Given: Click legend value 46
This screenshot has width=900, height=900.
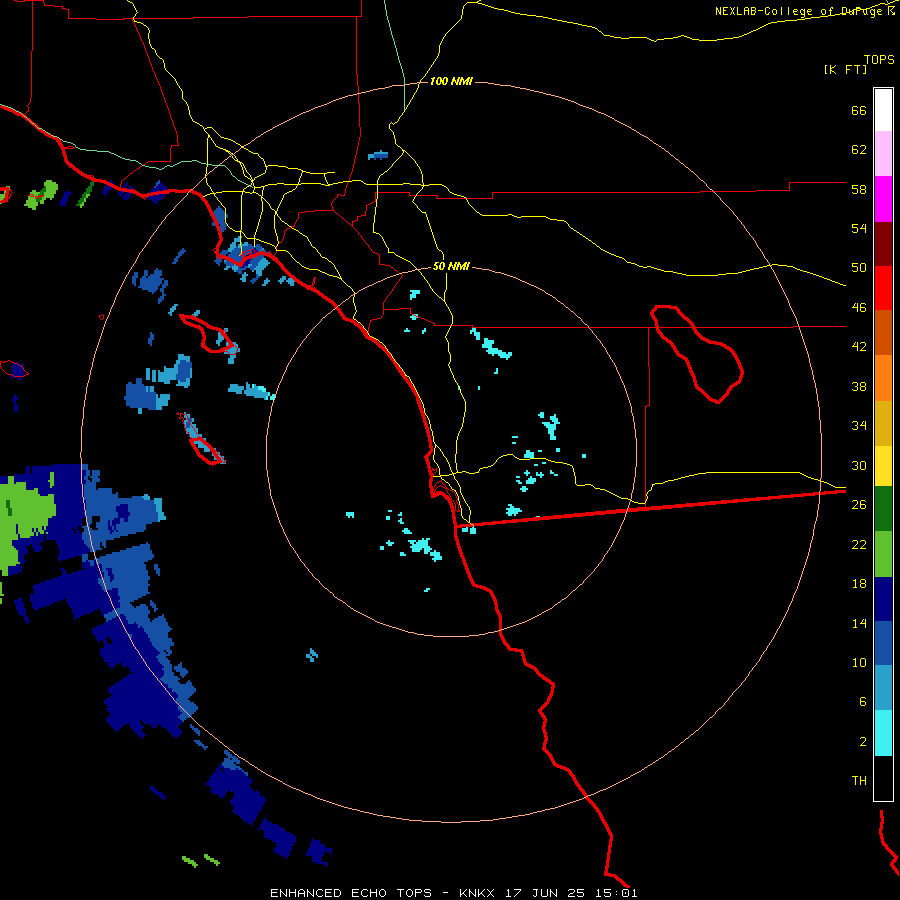Looking at the screenshot, I should click(859, 308).
